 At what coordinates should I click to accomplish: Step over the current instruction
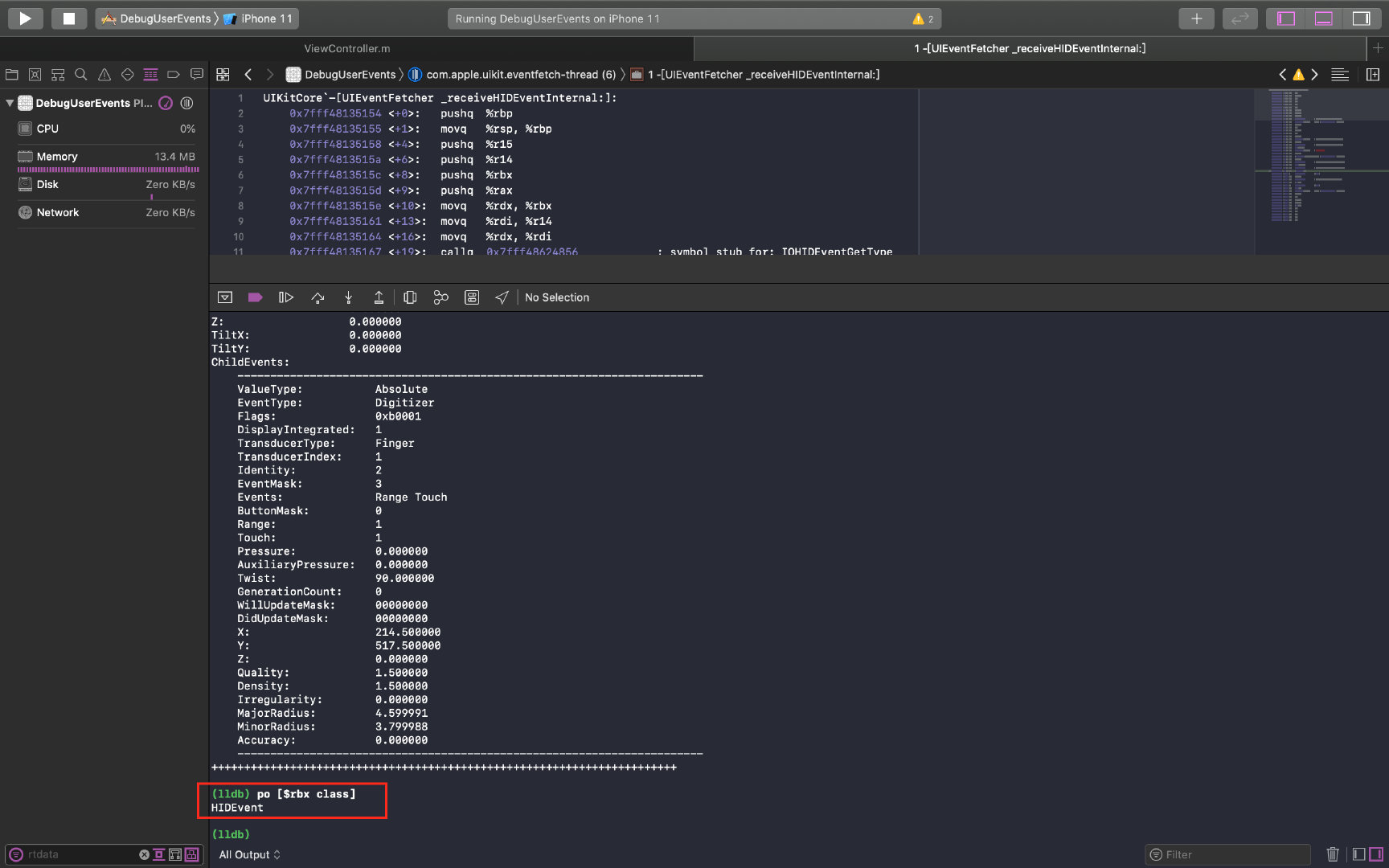318,297
